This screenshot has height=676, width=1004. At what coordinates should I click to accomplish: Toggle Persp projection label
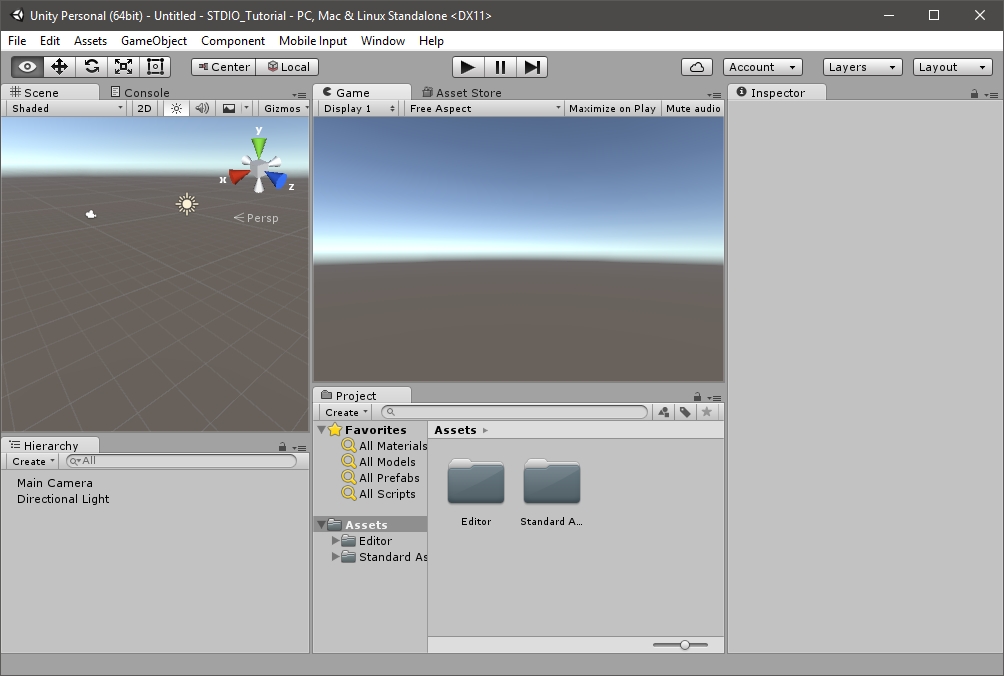click(x=256, y=218)
